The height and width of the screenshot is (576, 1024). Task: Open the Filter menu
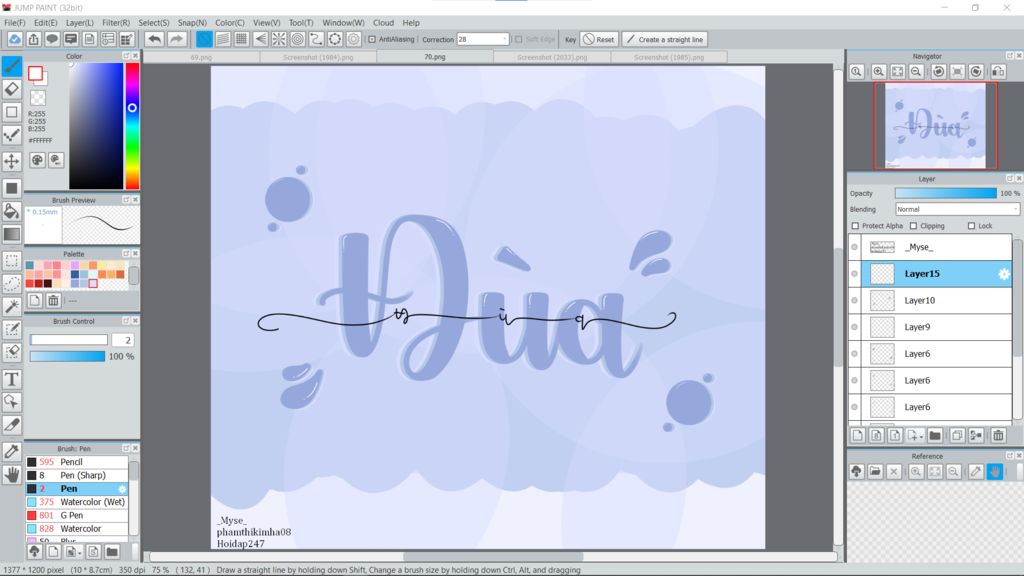pos(116,22)
